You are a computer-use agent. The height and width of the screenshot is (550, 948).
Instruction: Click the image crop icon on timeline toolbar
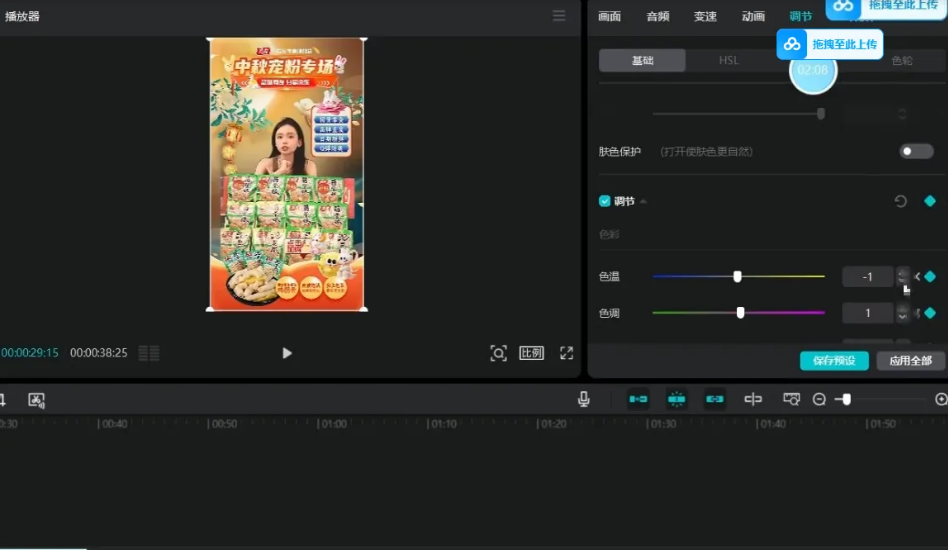(x=36, y=400)
